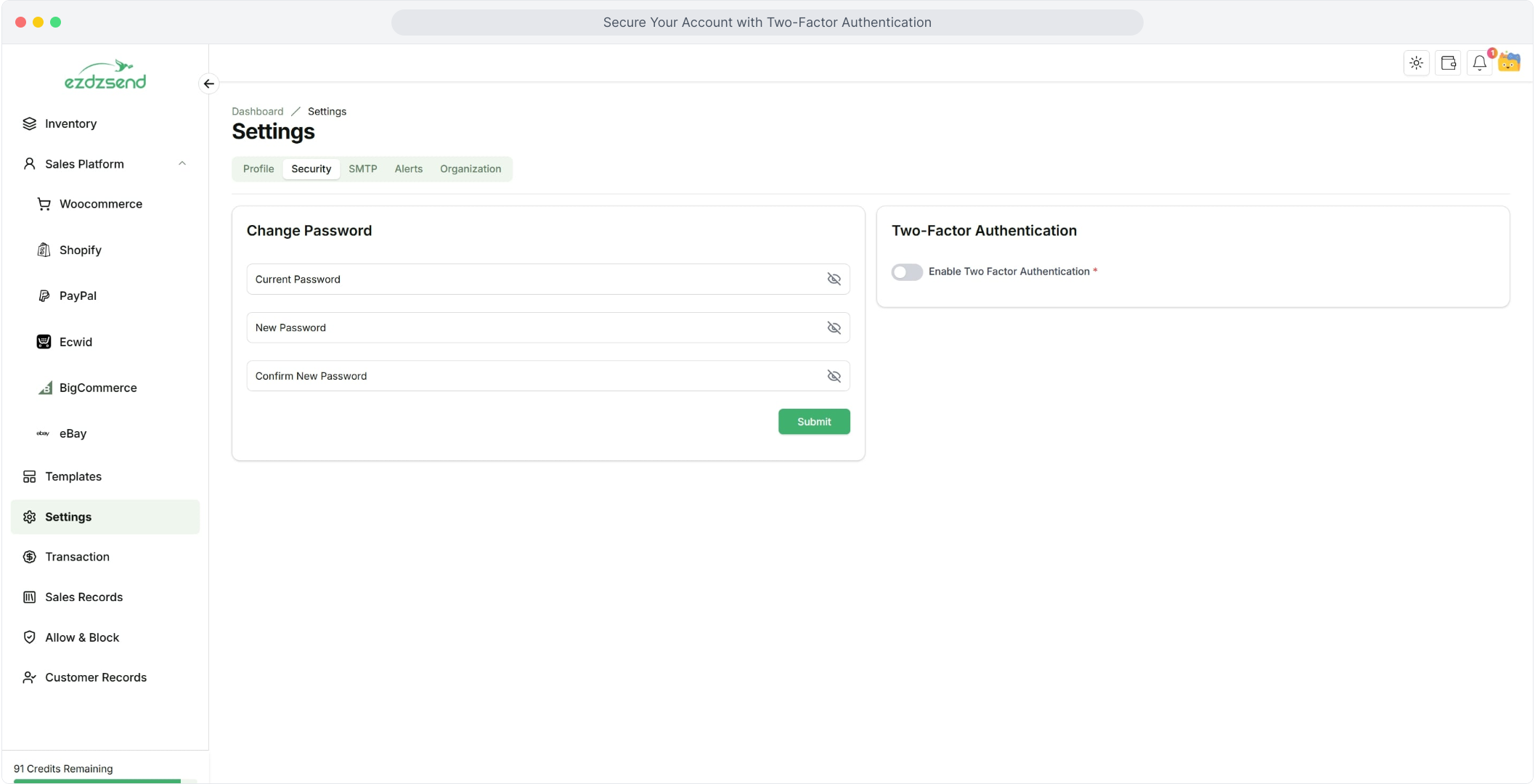This screenshot has width=1535, height=784.
Task: Open PayPal sales platform
Action: [x=78, y=295]
